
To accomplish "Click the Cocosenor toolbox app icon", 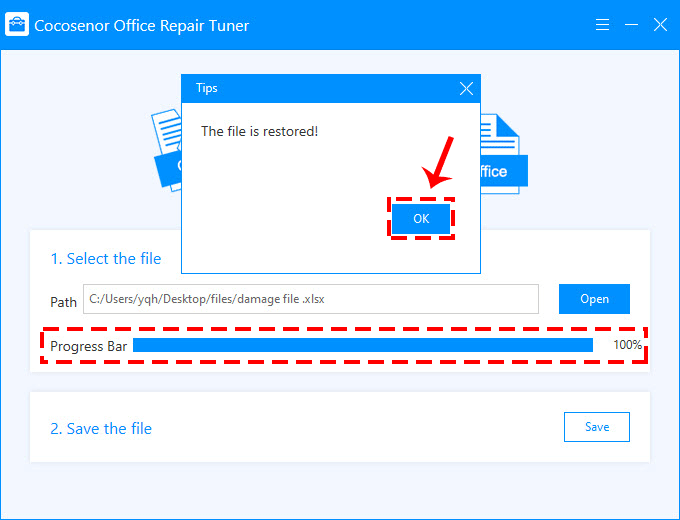I will point(17,25).
